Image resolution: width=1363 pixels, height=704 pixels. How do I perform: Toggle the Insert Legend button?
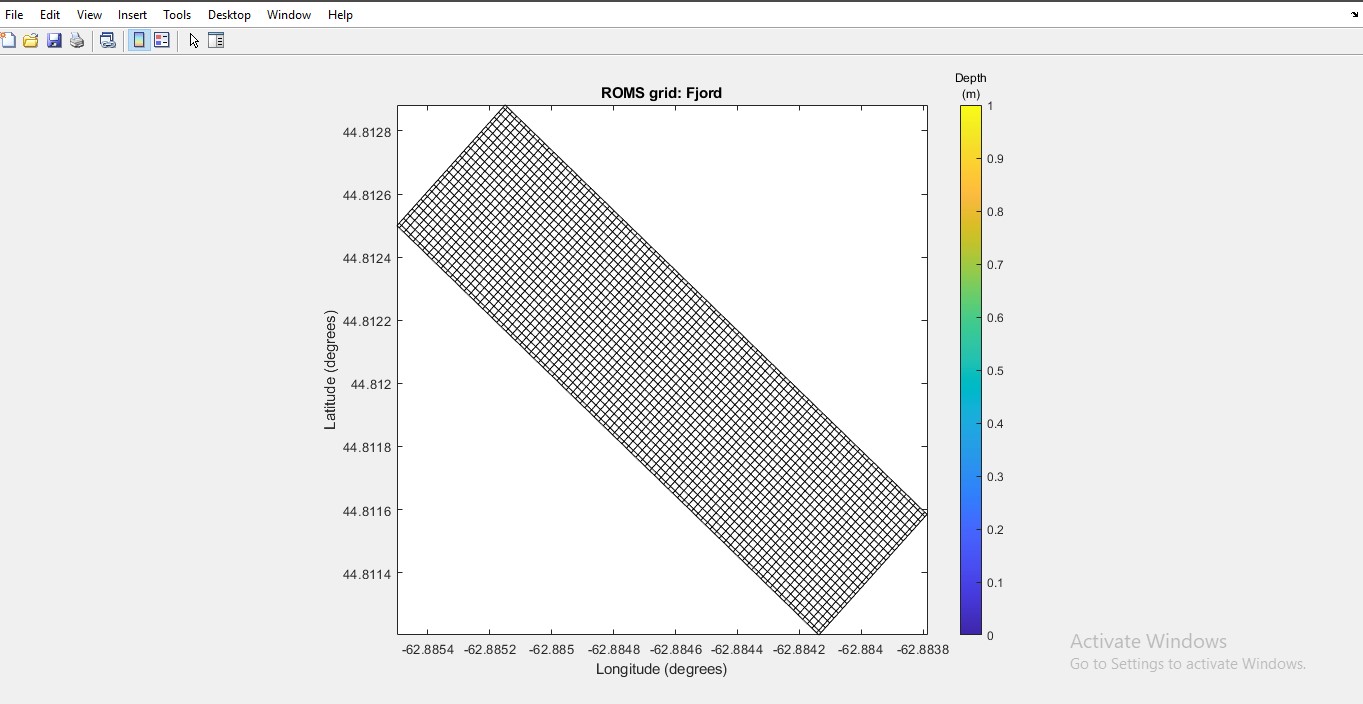pos(161,41)
